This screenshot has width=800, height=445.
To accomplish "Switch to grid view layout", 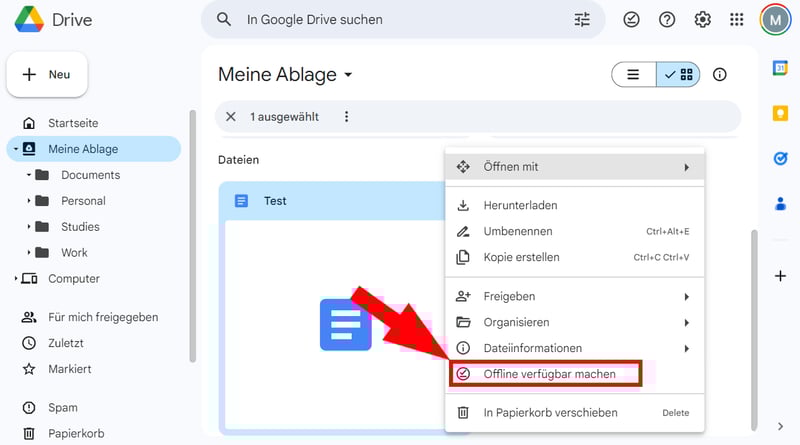I will pos(678,75).
